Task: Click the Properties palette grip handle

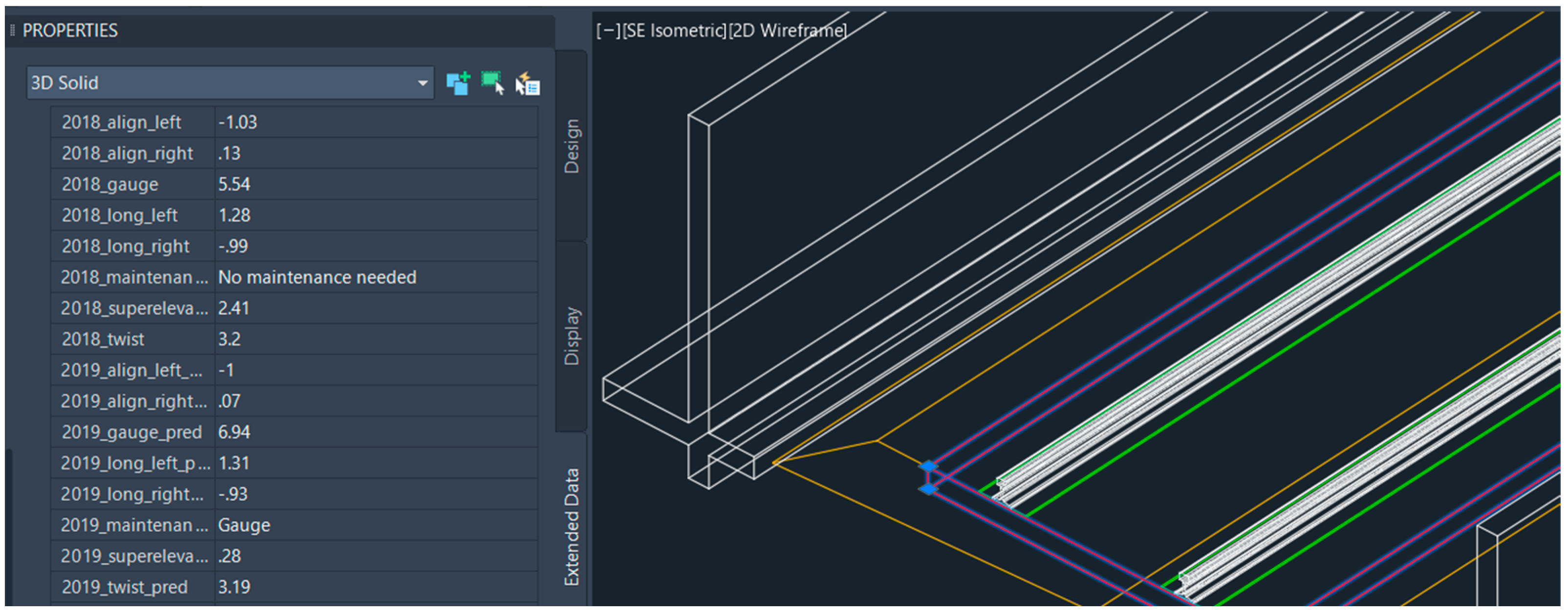Action: [x=12, y=30]
